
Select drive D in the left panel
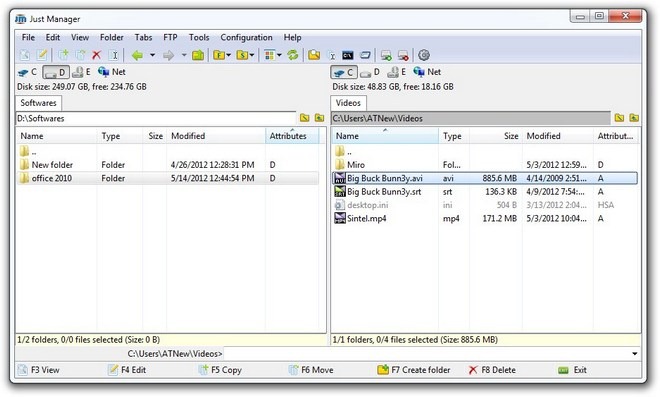pyautogui.click(x=56, y=72)
